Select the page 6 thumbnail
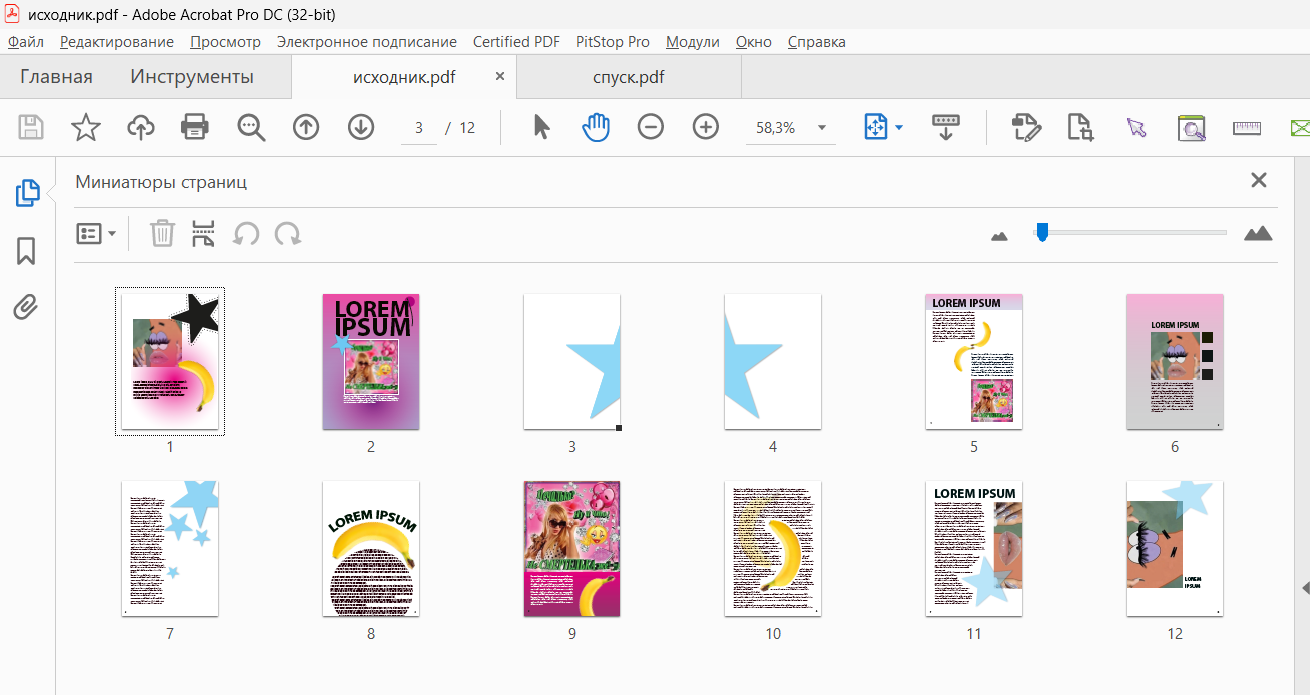The width and height of the screenshot is (1310, 695). pyautogui.click(x=1175, y=361)
